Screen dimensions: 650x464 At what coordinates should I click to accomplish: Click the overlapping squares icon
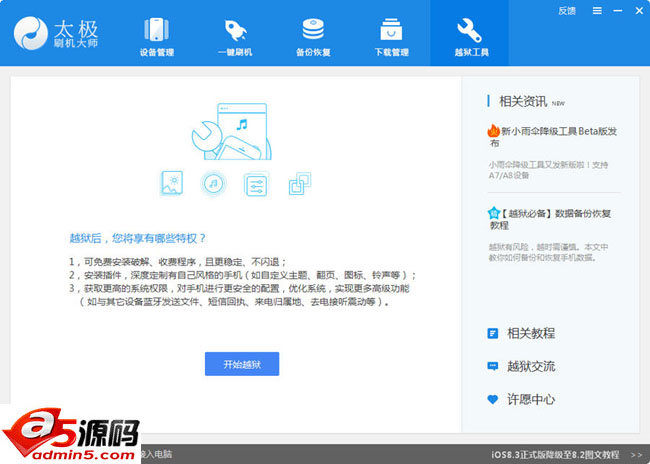click(x=299, y=183)
